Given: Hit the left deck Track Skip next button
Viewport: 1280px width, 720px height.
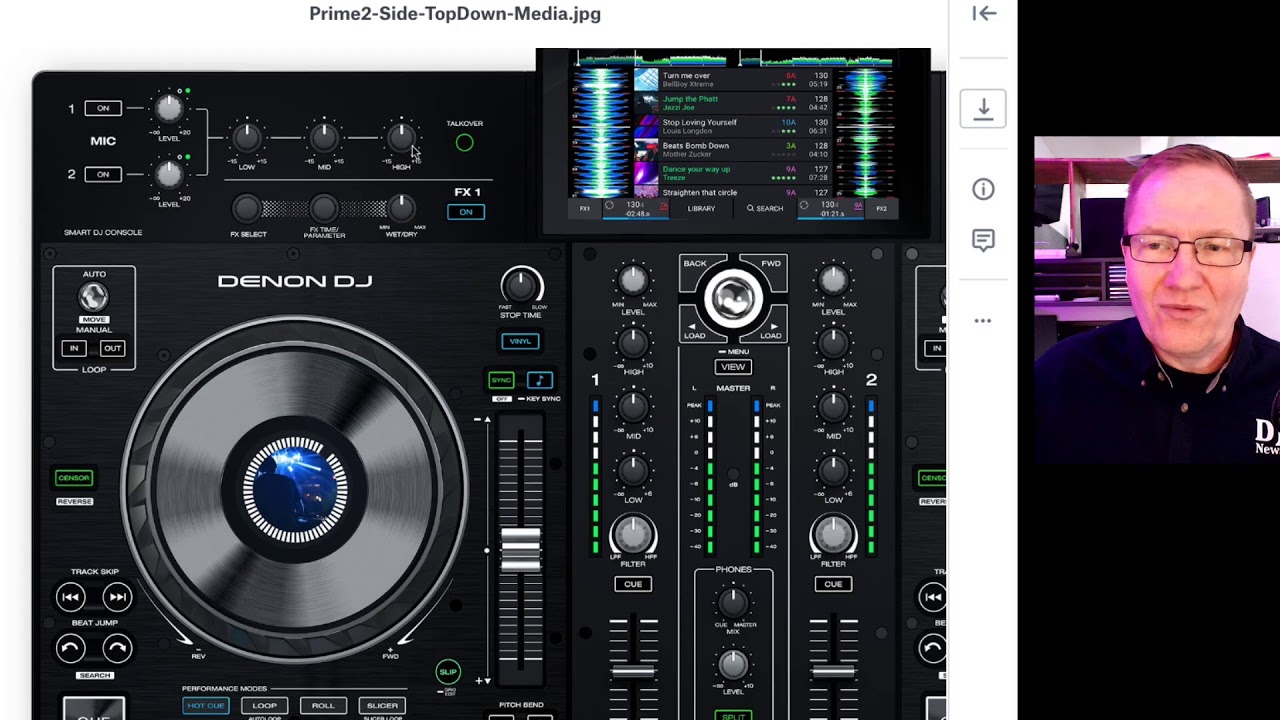Looking at the screenshot, I should click(117, 598).
